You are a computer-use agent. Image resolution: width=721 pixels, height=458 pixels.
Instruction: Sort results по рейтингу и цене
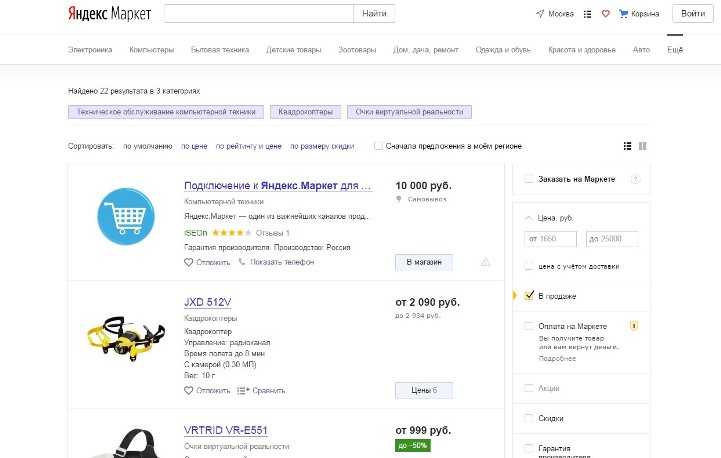249,146
